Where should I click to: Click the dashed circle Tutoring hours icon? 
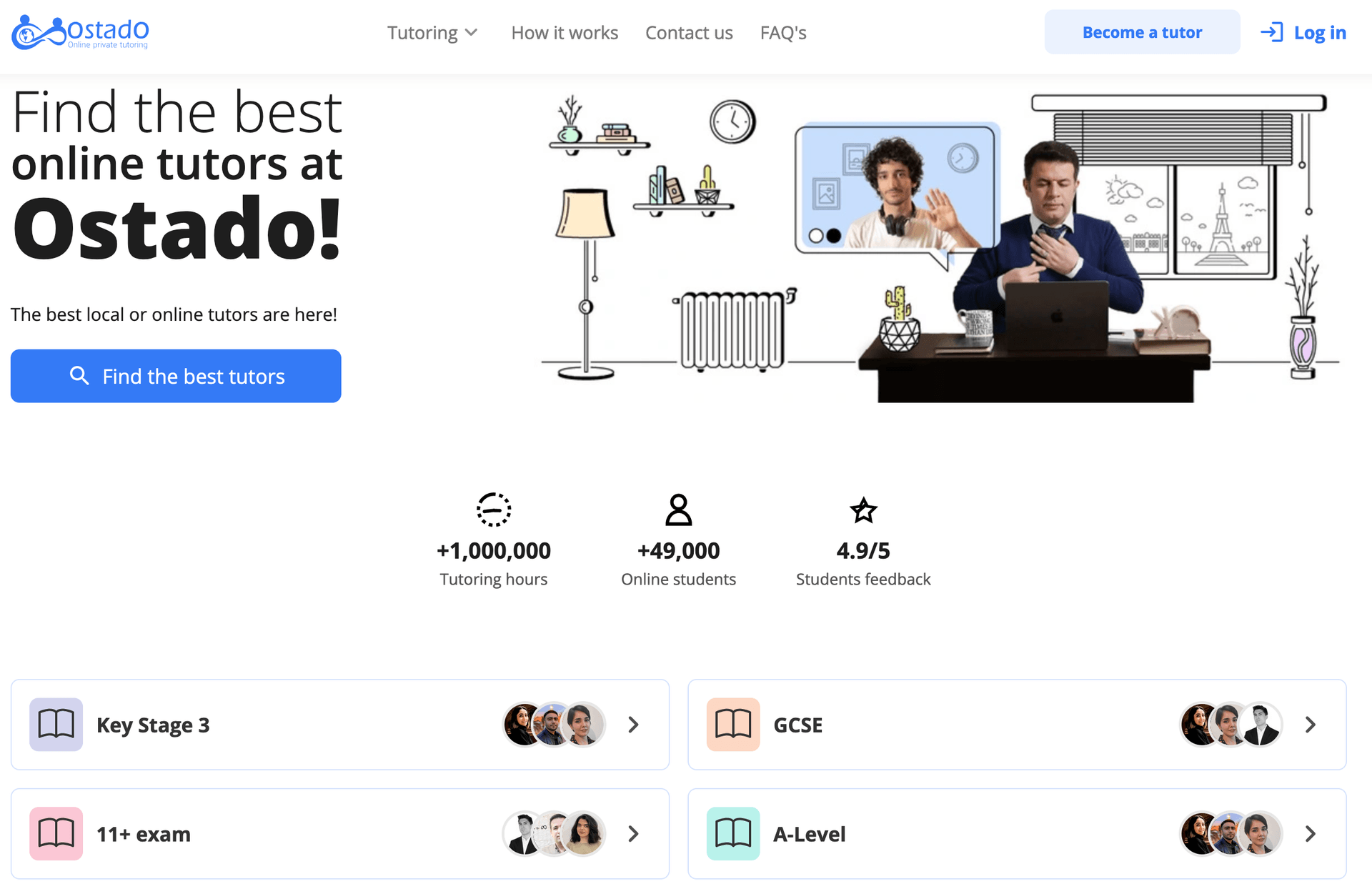tap(493, 510)
